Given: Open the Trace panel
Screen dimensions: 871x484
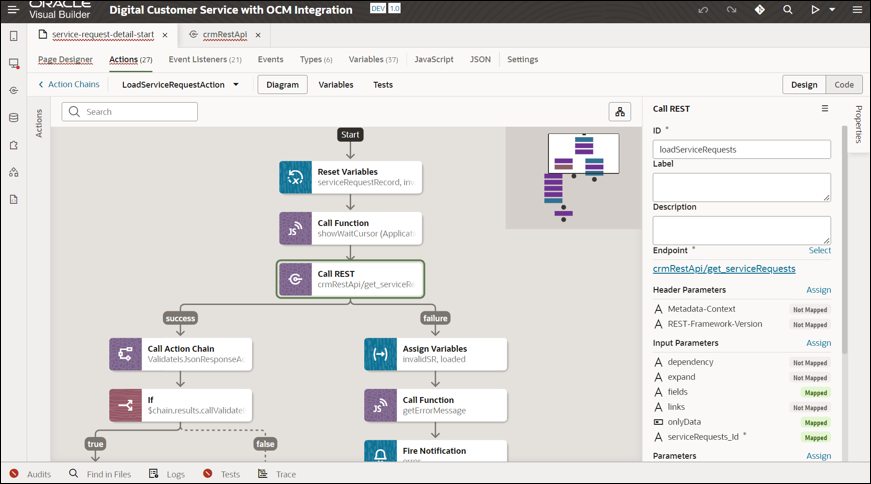Looking at the screenshot, I should click(x=277, y=474).
